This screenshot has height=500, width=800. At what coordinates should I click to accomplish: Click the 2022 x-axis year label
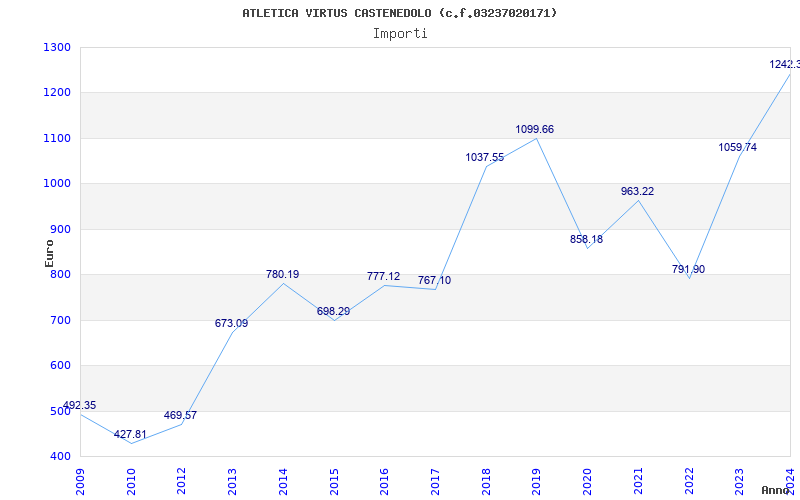[x=690, y=480]
